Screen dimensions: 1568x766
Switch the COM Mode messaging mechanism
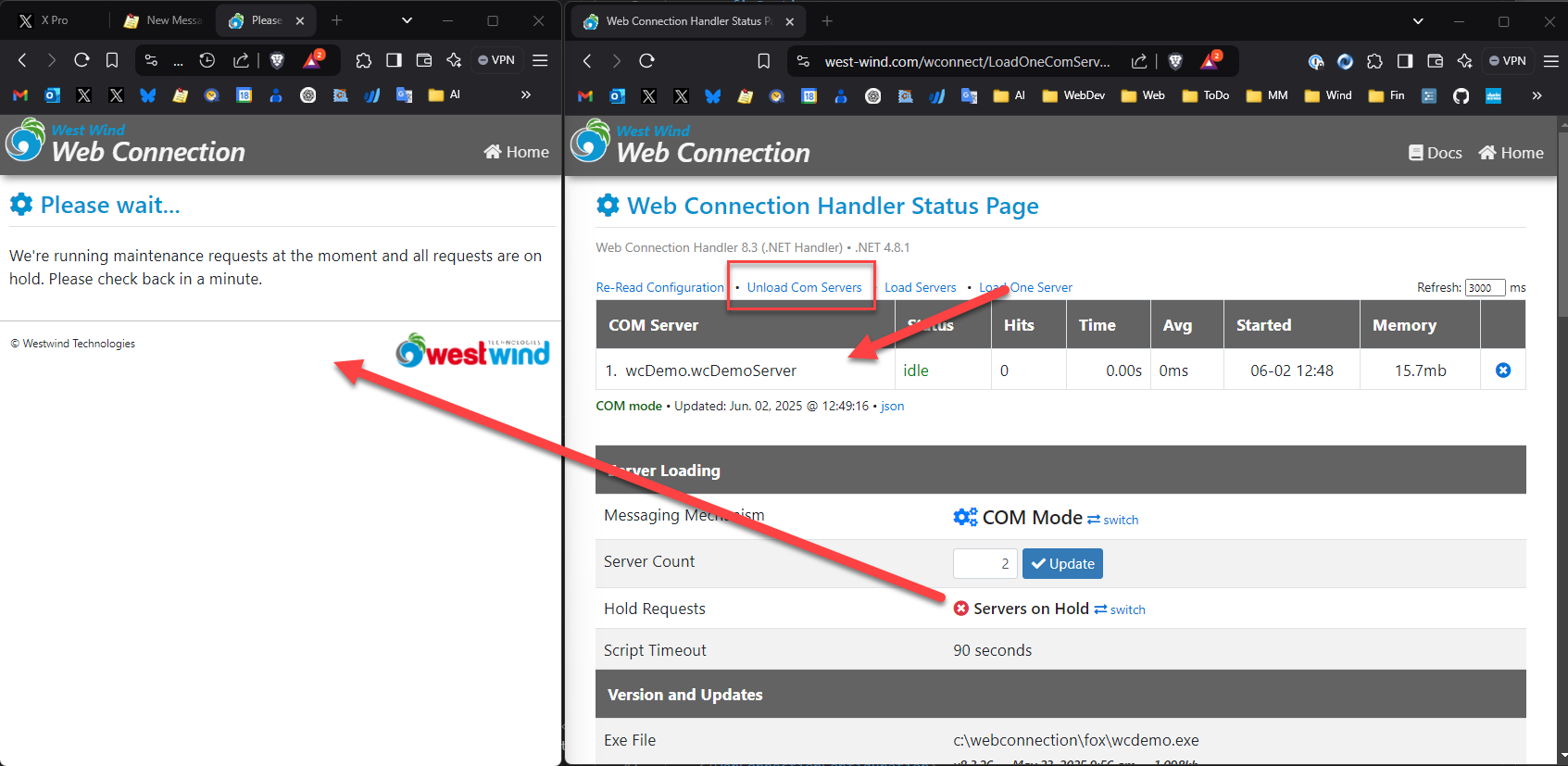click(x=1112, y=520)
